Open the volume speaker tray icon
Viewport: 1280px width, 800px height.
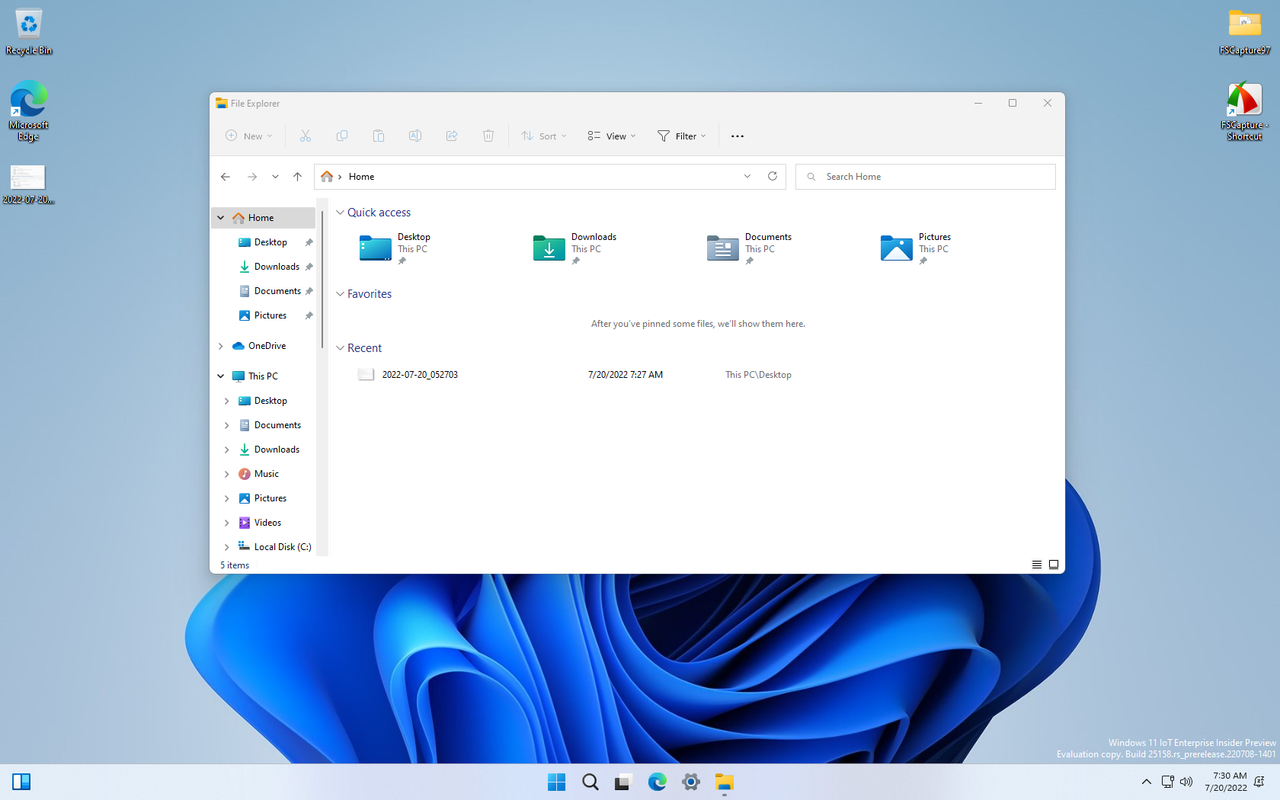point(1186,782)
